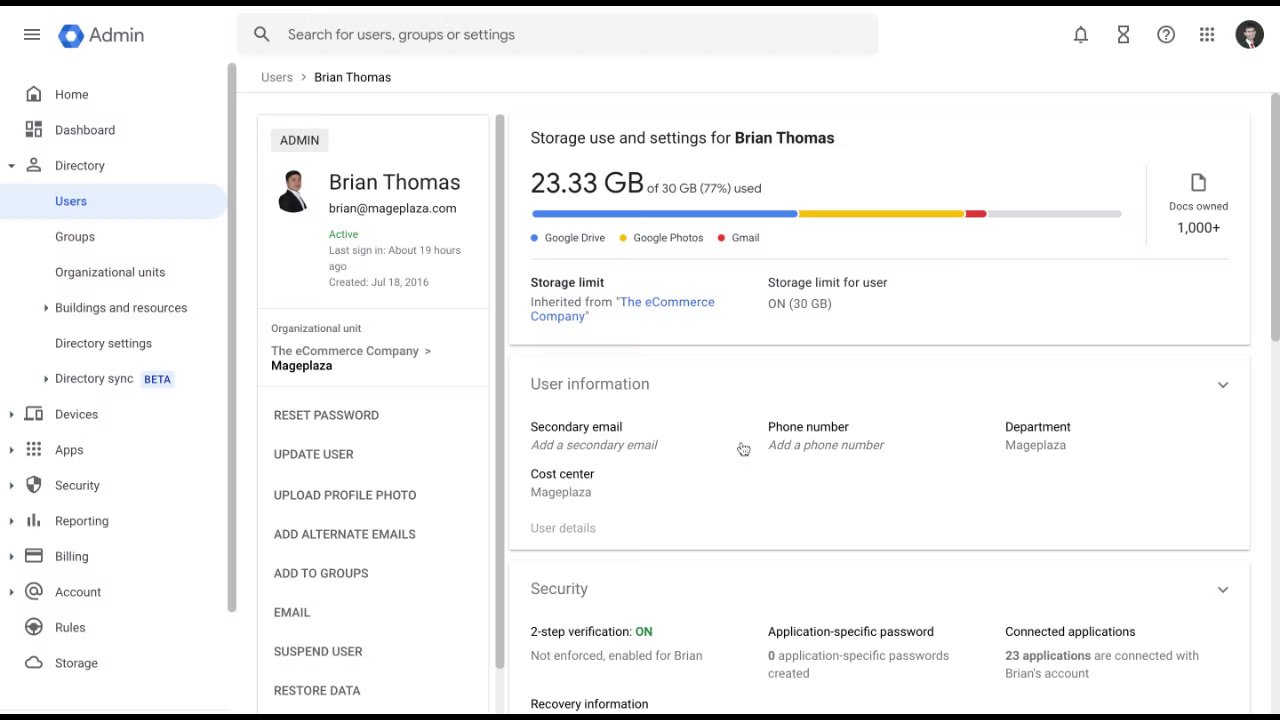Open the main hamburger menu

32,35
